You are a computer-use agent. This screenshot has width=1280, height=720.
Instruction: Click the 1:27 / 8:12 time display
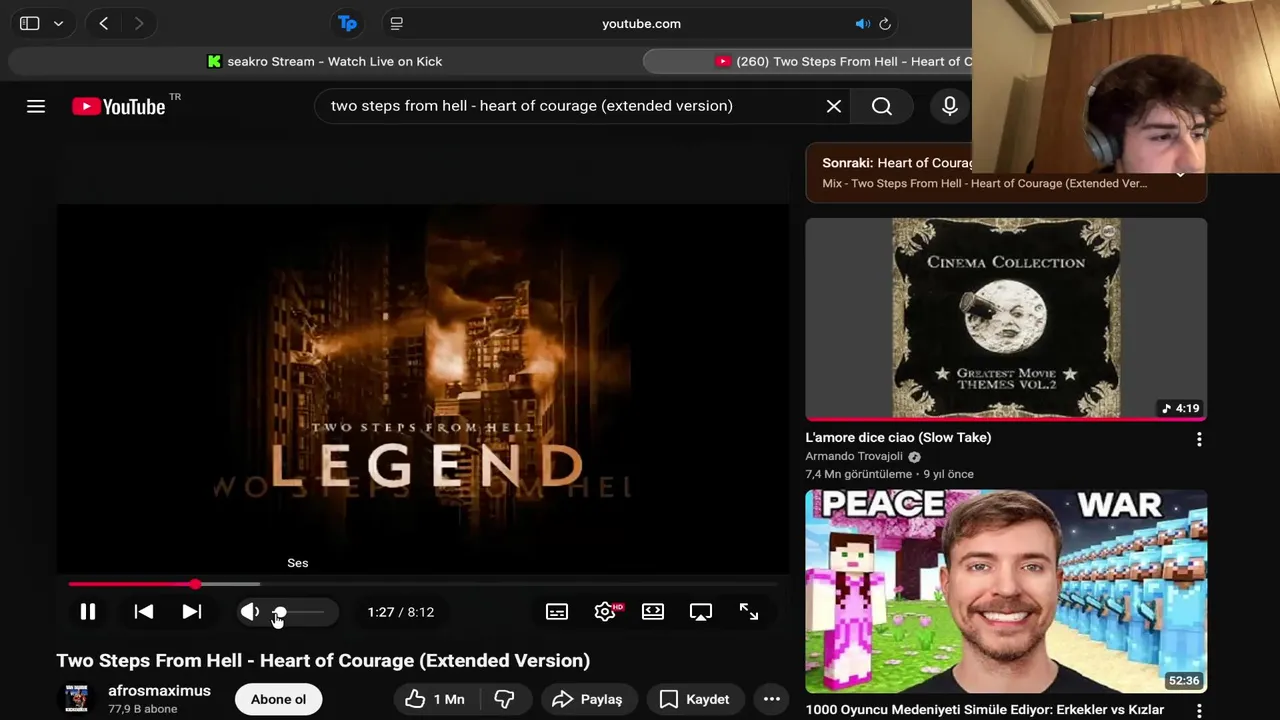tap(400, 612)
